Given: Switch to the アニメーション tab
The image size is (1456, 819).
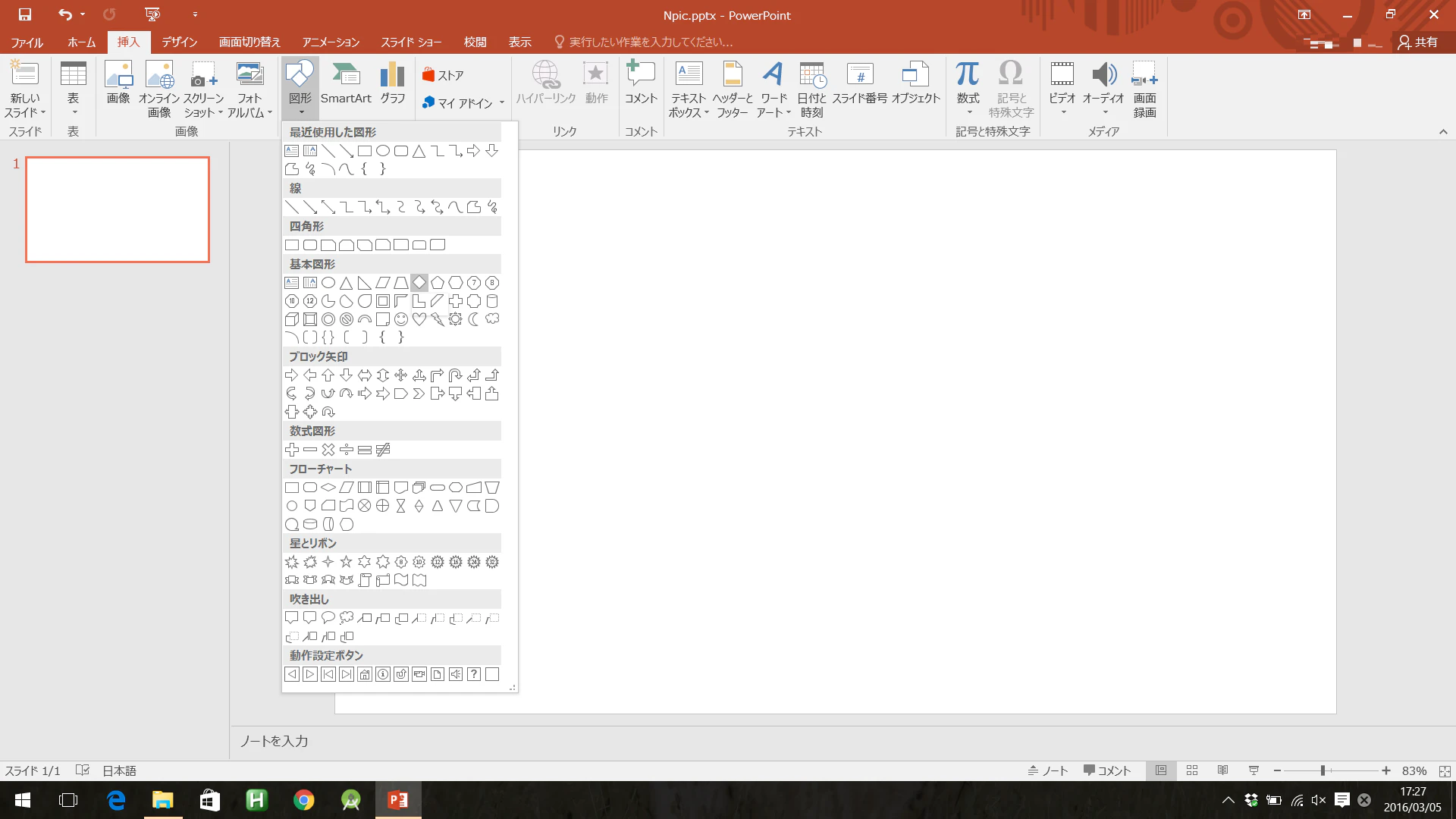Looking at the screenshot, I should click(331, 42).
